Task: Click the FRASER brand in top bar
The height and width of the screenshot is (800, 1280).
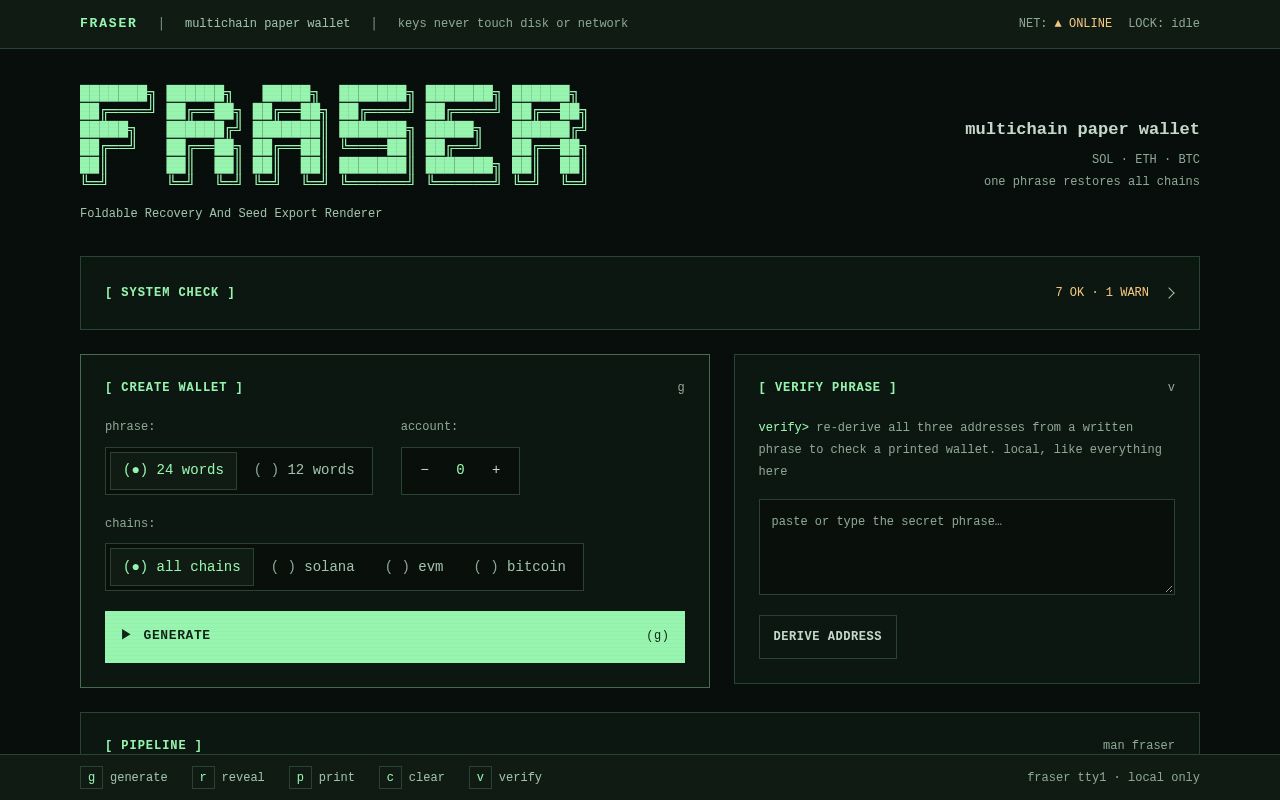Action: point(108,24)
